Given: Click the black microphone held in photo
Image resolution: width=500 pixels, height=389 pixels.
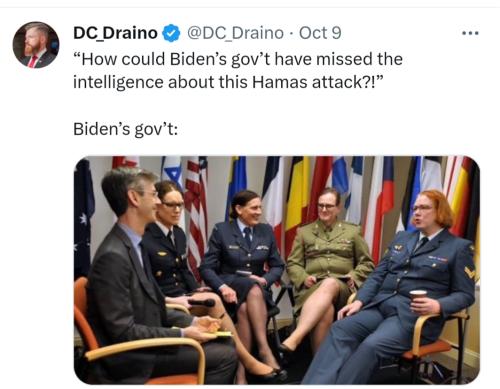Looking at the screenshot, I should [201, 303].
